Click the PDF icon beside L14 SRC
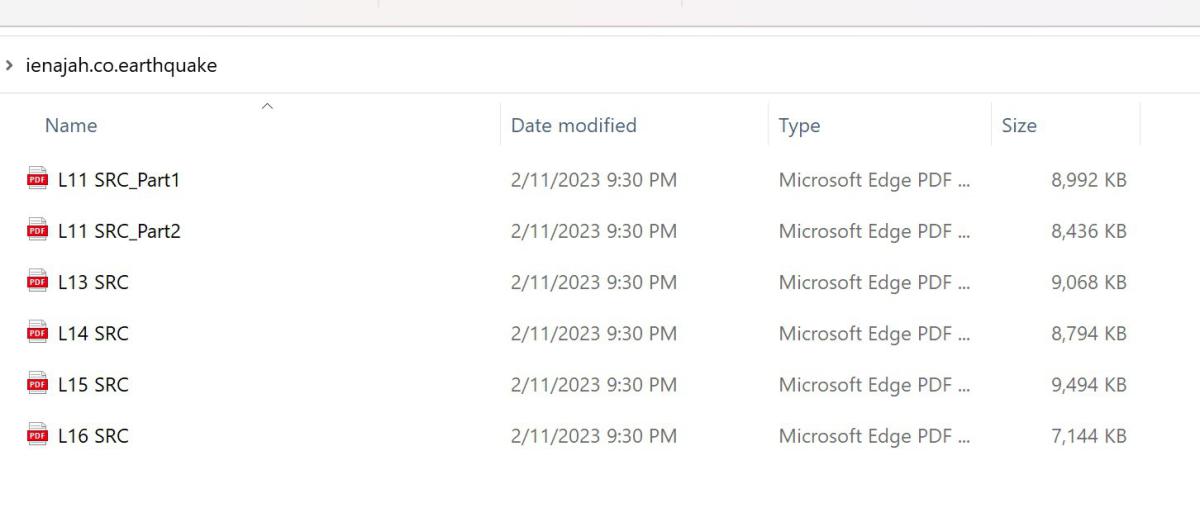1200x527 pixels. pyautogui.click(x=37, y=333)
